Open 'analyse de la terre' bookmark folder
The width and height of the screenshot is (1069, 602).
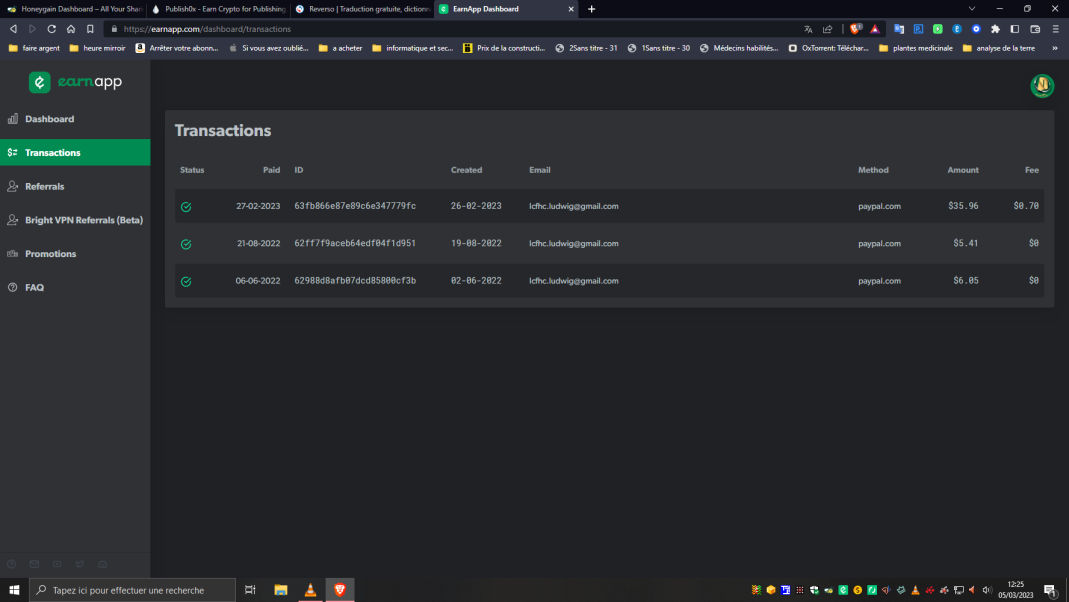tap(999, 48)
